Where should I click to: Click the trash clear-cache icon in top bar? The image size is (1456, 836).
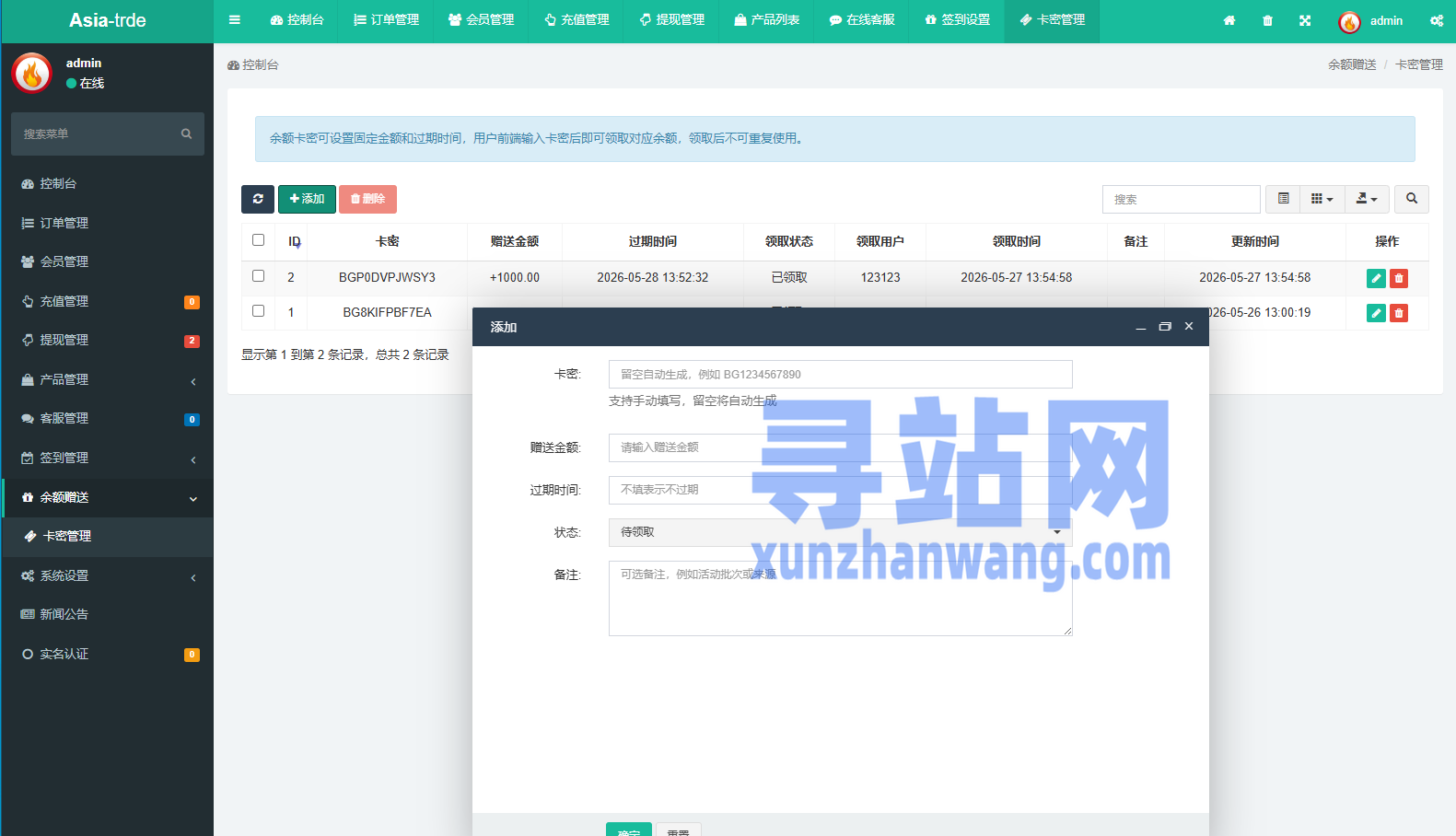[1267, 20]
